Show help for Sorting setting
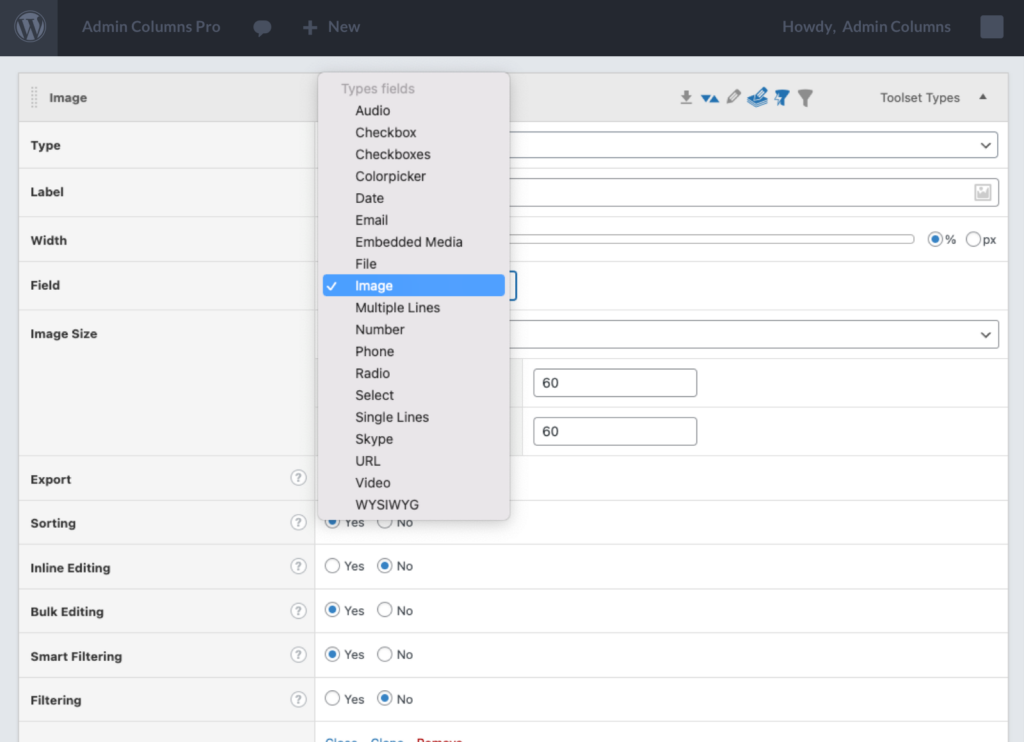 pos(298,523)
